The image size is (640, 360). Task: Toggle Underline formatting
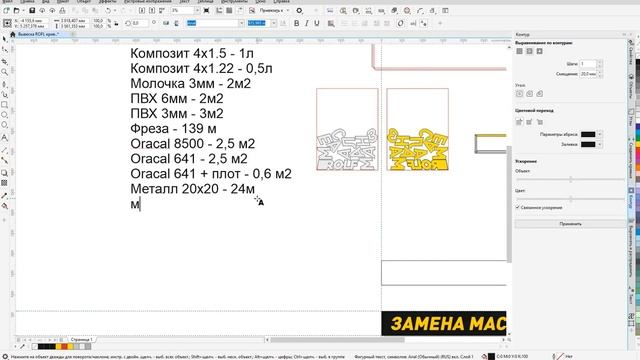click(316, 23)
